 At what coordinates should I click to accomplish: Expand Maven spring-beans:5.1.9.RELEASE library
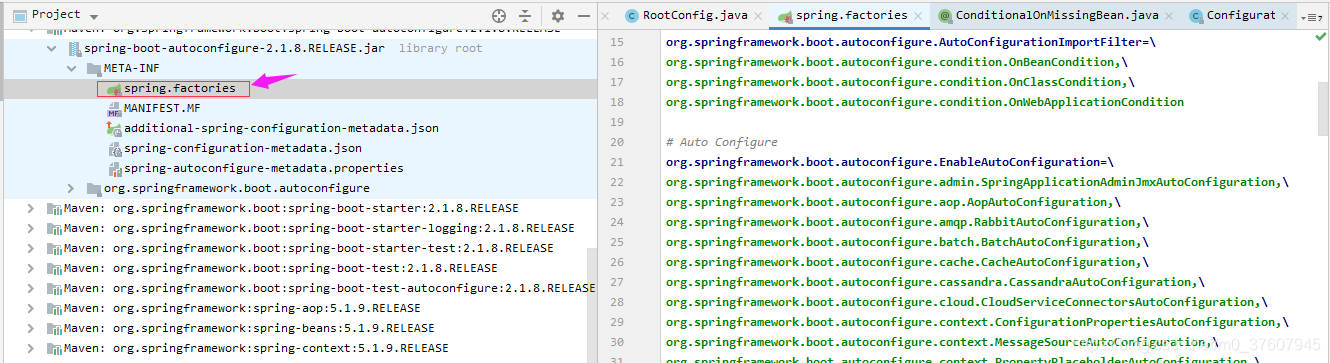click(31, 328)
